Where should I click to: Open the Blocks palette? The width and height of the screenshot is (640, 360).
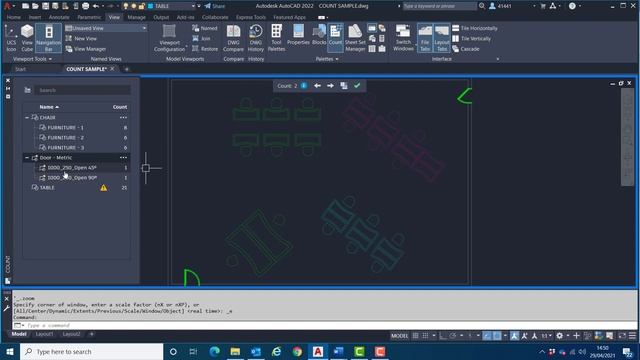coord(319,35)
